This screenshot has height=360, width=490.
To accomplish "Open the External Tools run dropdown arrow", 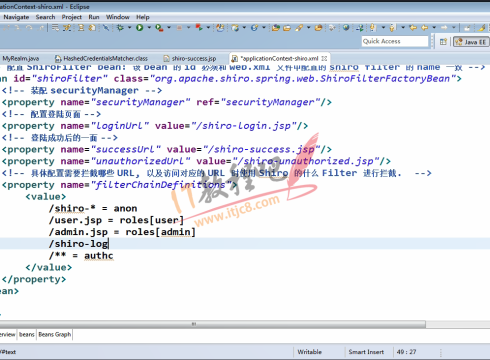I will point(169,27).
